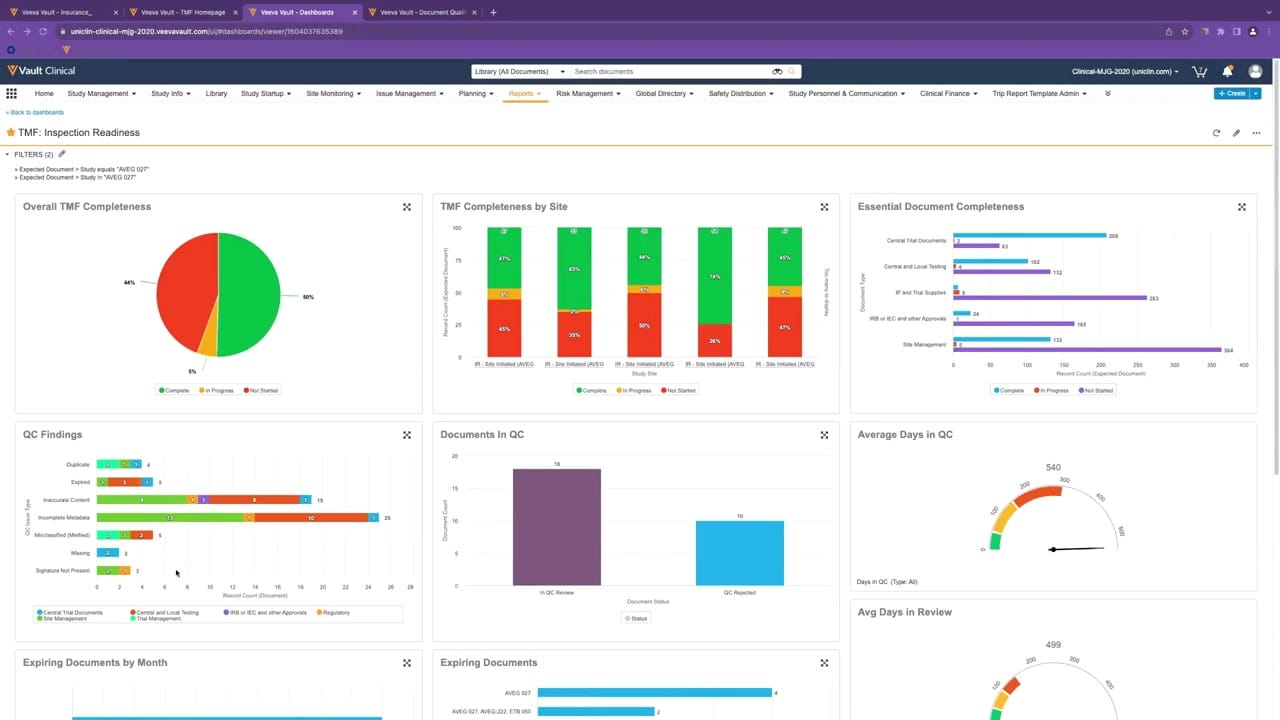
Task: Switch to the Veeva Vault - Insurance browser tab
Action: click(x=61, y=12)
